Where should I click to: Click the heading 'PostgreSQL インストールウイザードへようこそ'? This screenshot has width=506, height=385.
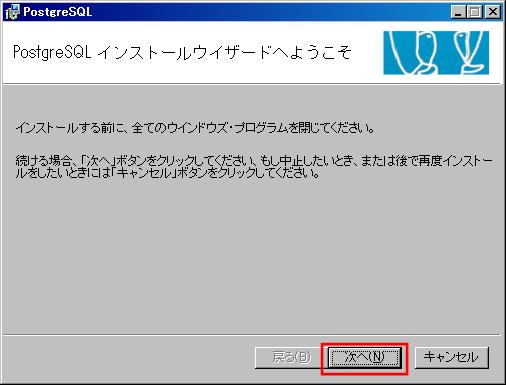click(182, 52)
